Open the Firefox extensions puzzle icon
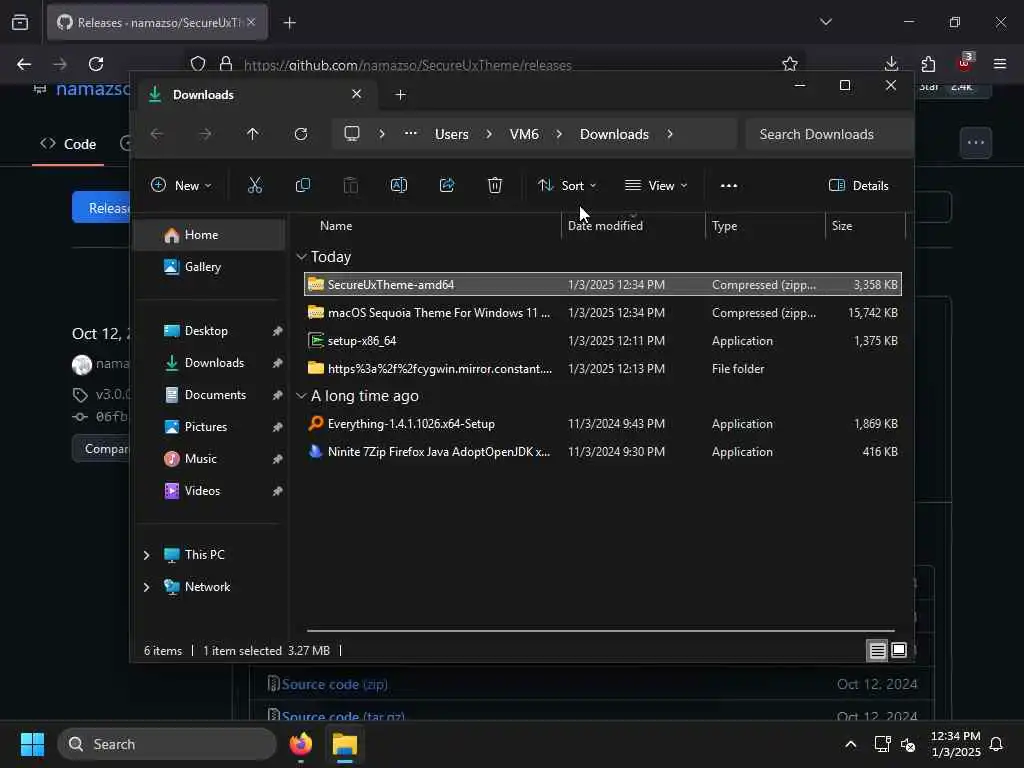 tap(928, 64)
